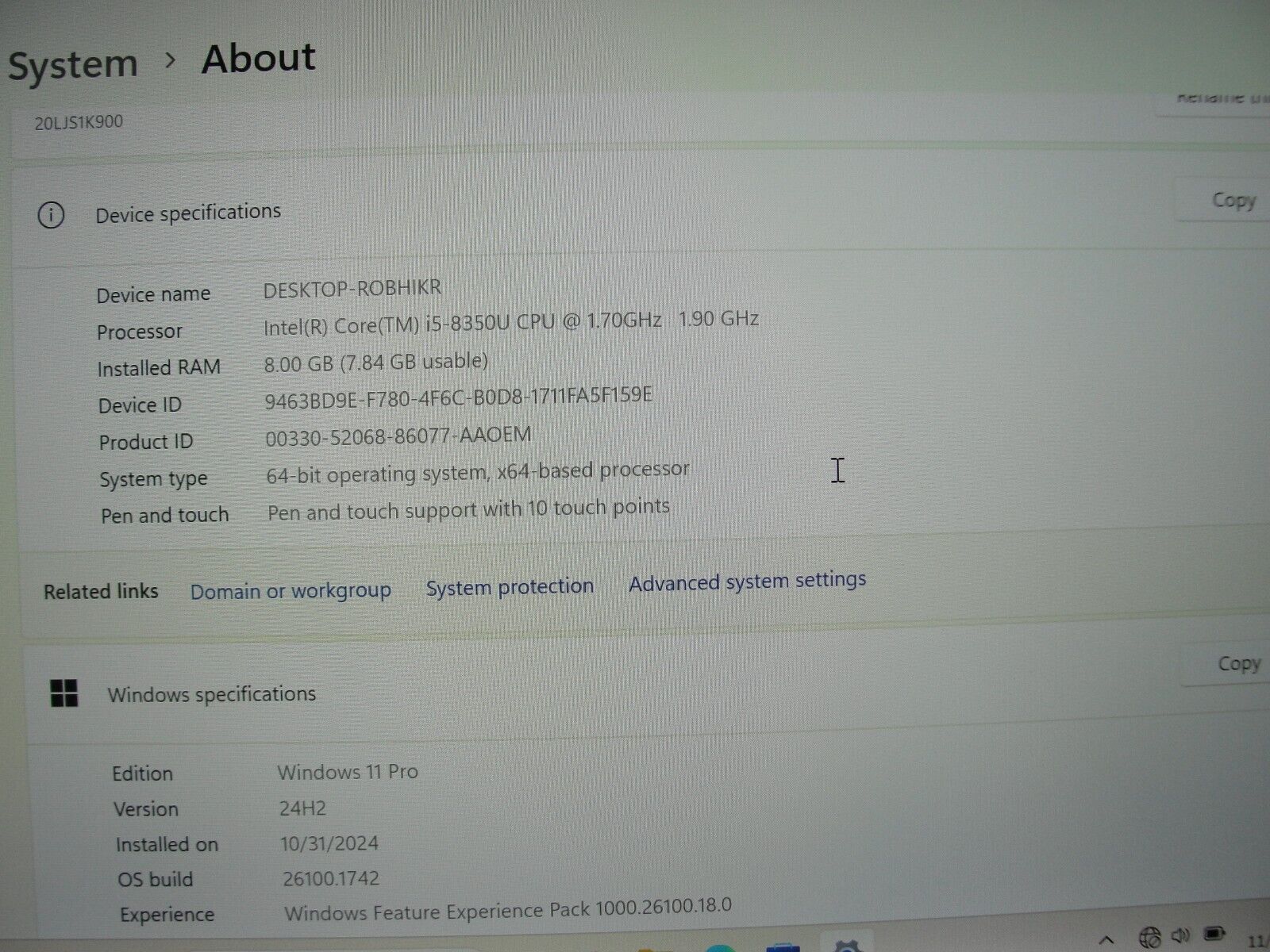
Task: Copy the Windows specifications
Action: tap(1237, 663)
